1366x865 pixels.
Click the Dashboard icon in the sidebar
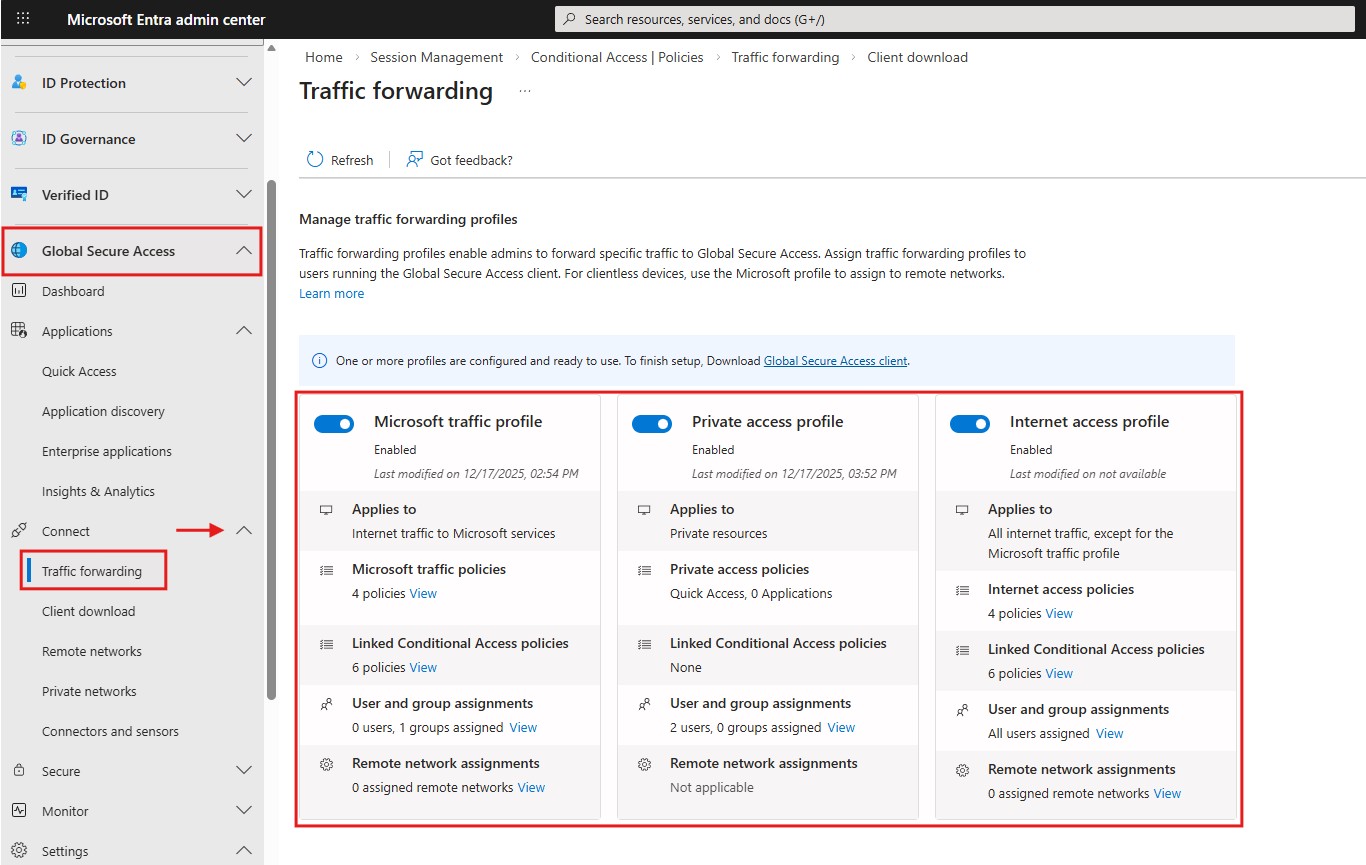(x=20, y=291)
